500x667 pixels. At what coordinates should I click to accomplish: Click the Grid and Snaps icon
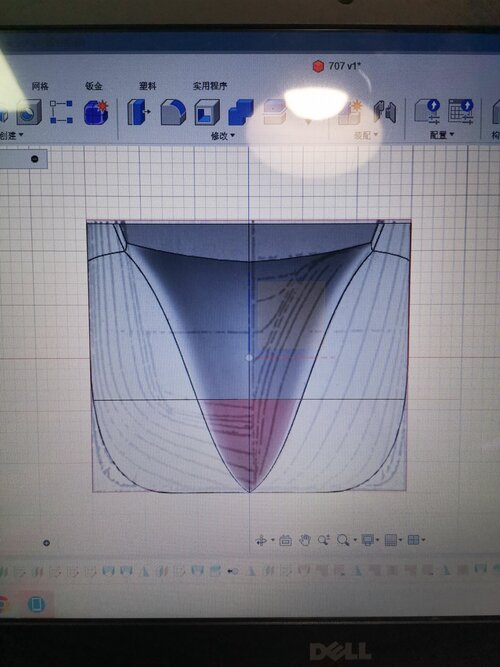(x=390, y=540)
